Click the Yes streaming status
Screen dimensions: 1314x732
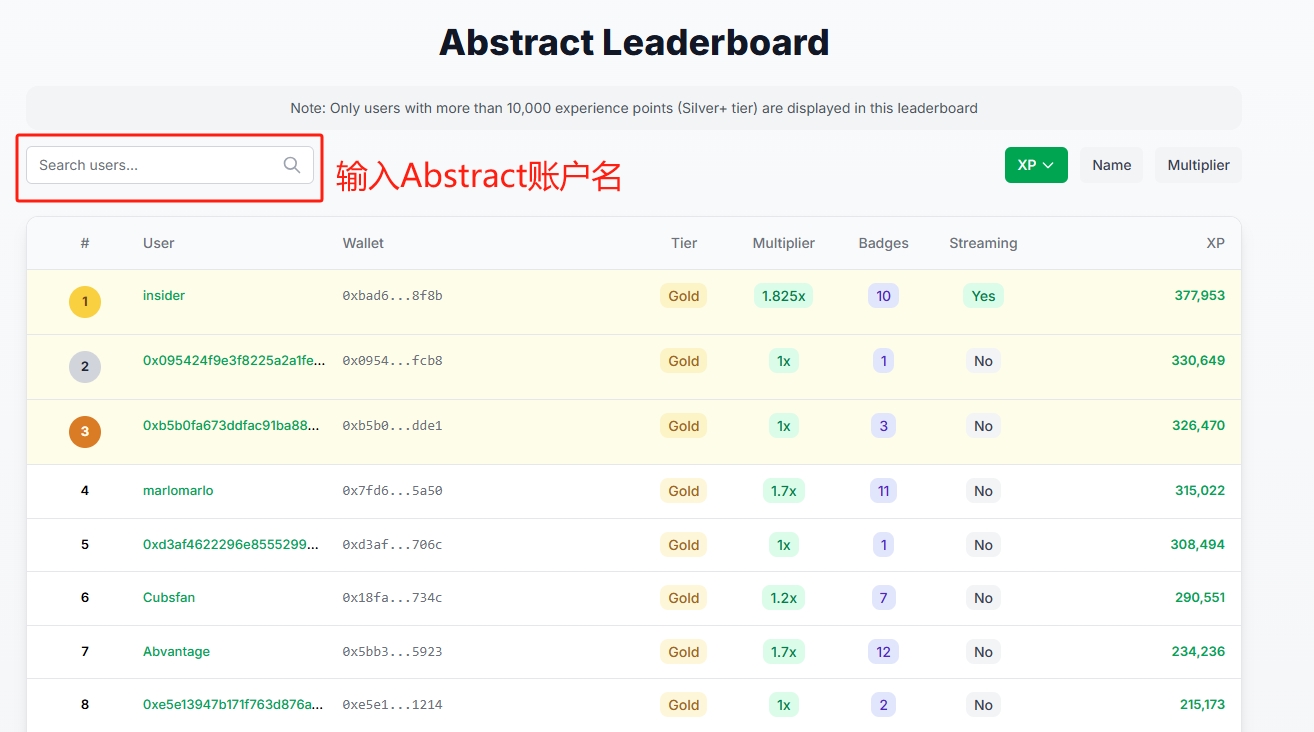coord(983,296)
